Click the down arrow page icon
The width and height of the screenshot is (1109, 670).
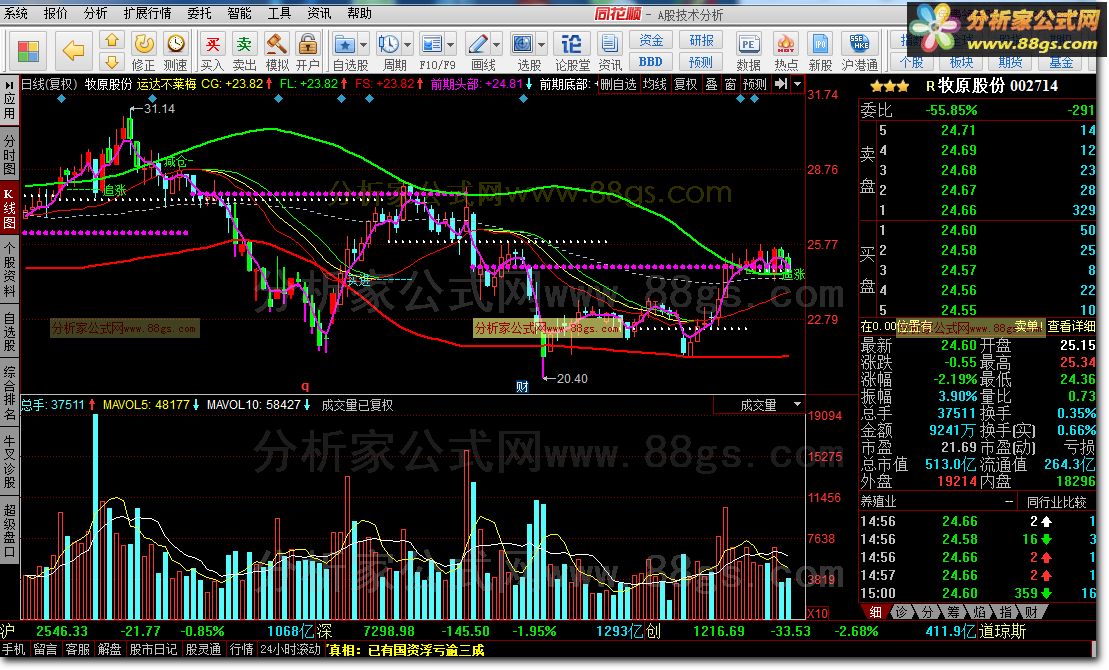pyautogui.click(x=112, y=61)
